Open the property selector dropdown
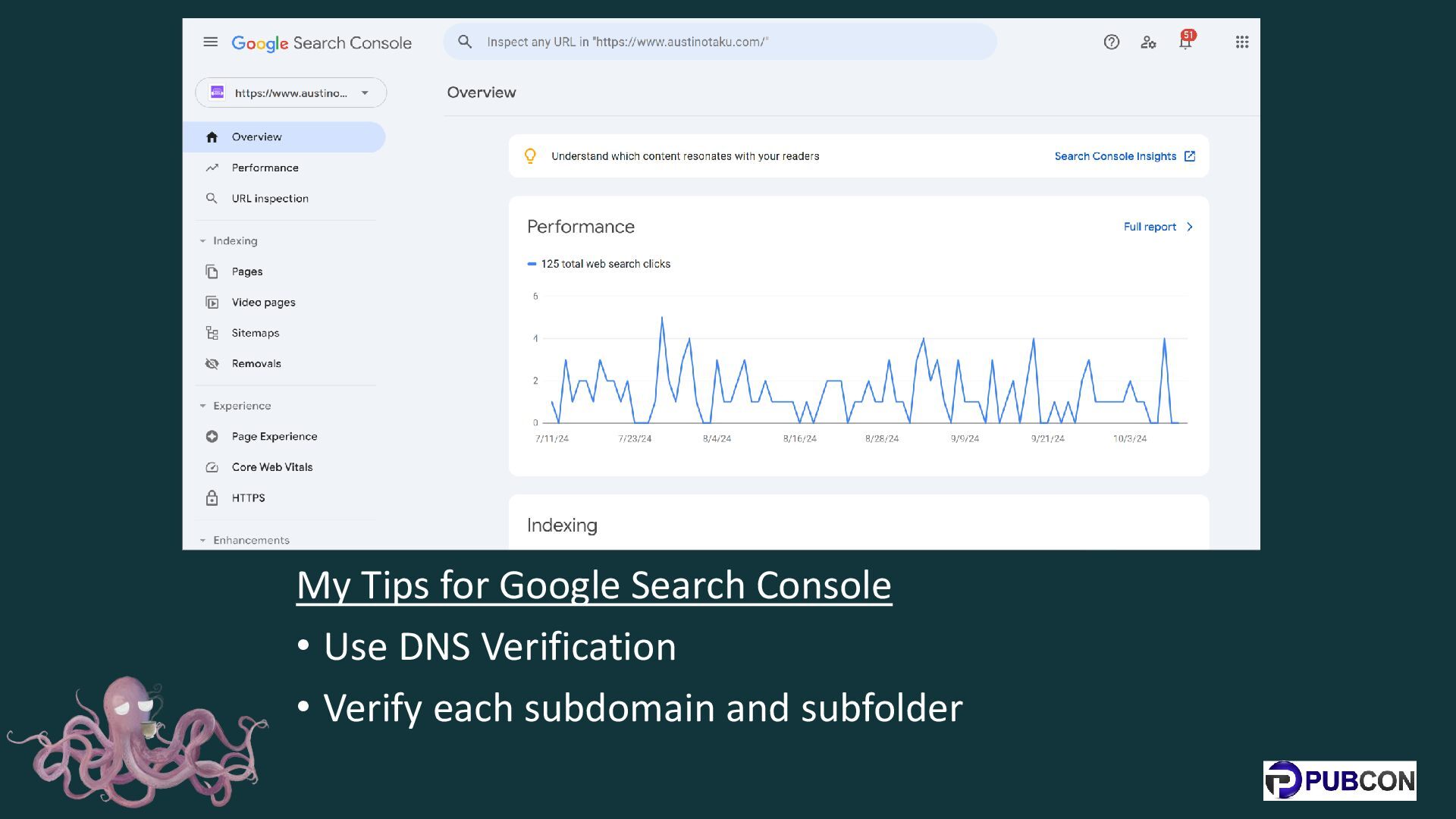The height and width of the screenshot is (819, 1456). point(291,93)
